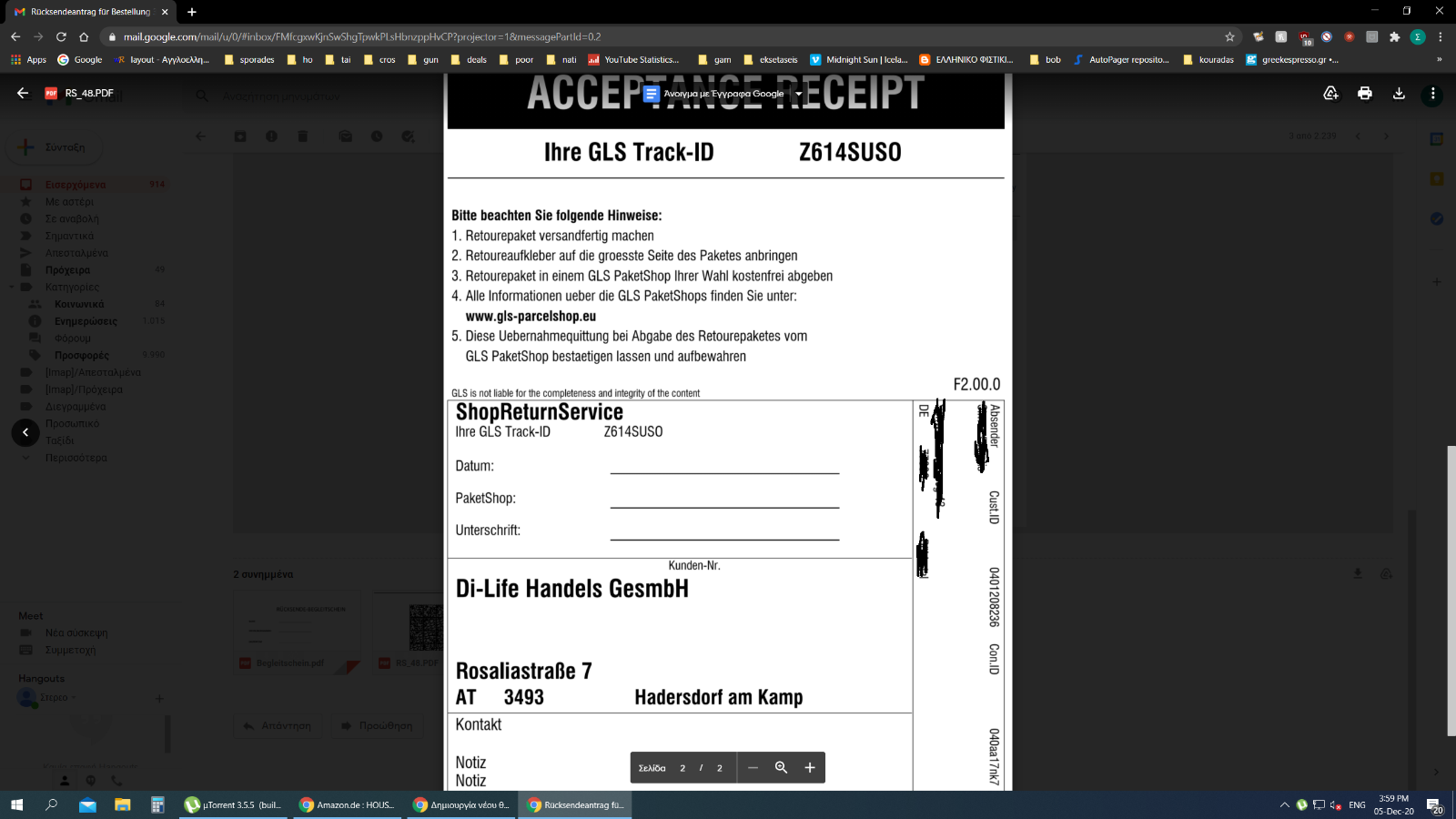Reset PDF zoom with the magnifier icon

click(x=781, y=767)
